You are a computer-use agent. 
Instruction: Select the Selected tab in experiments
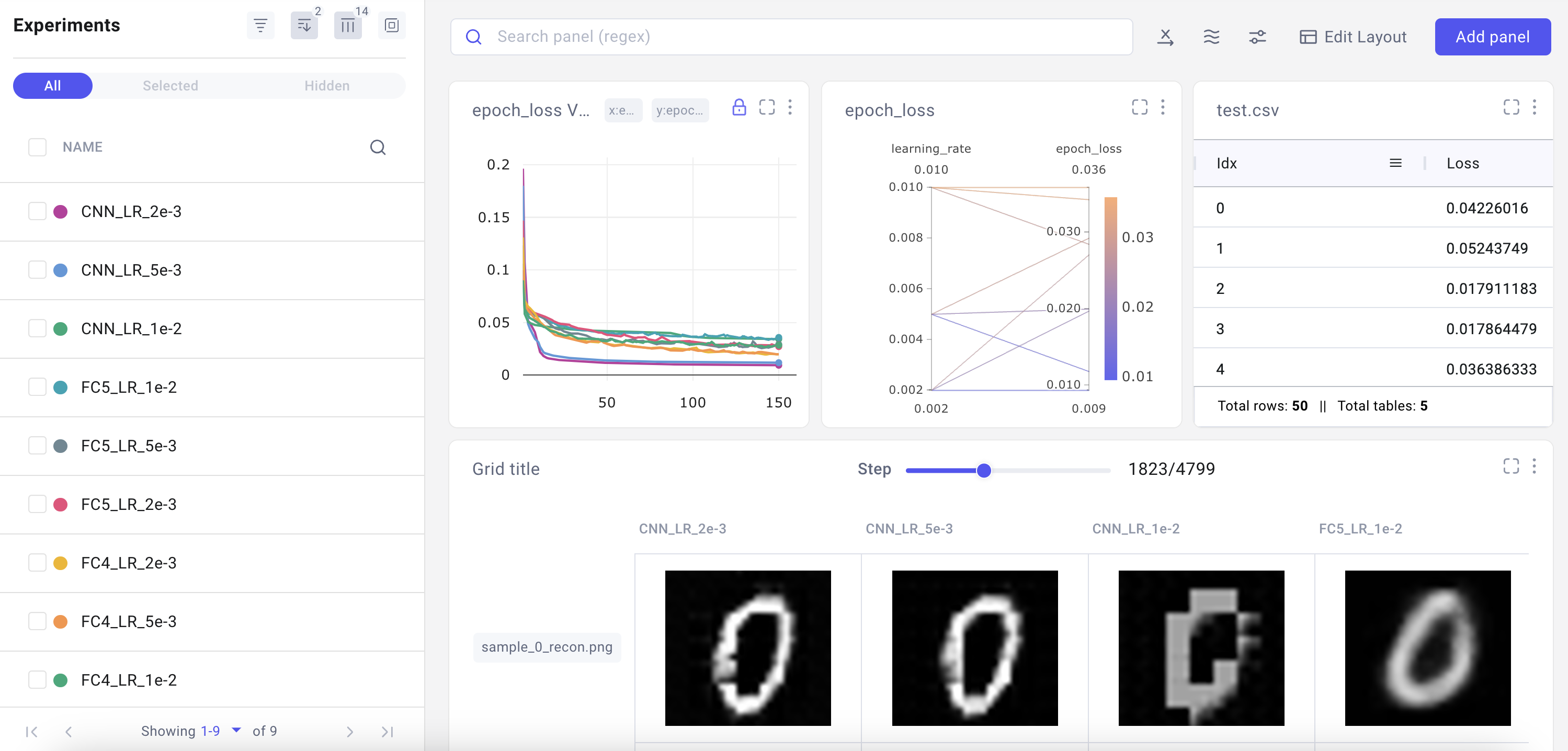tap(170, 85)
